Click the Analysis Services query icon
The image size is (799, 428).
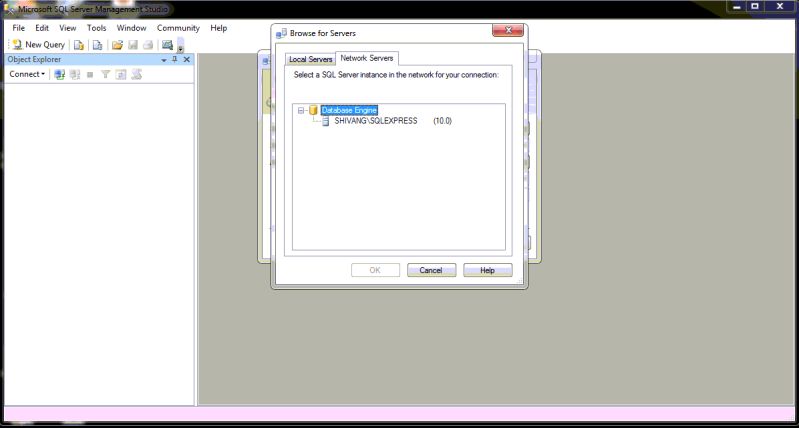pos(97,45)
